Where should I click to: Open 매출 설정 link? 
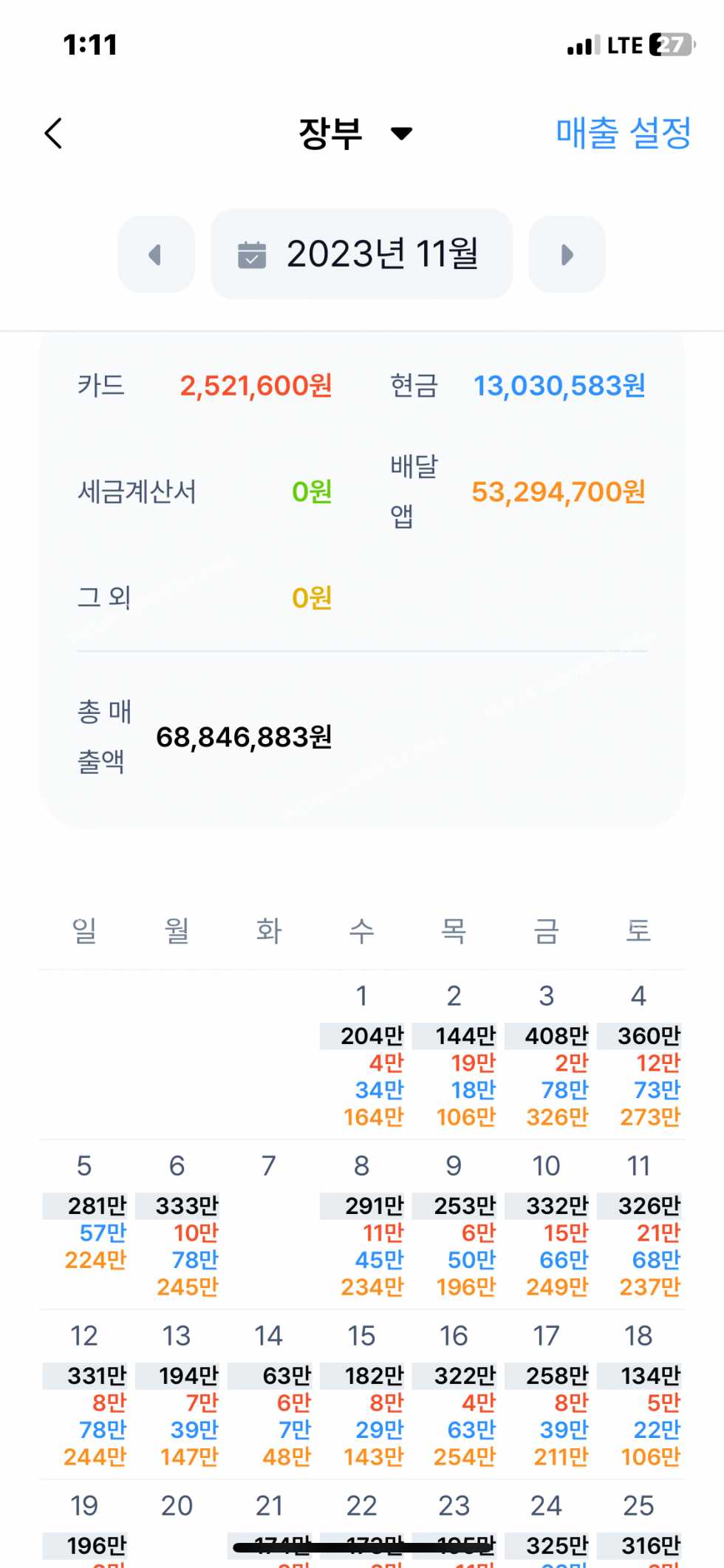[x=623, y=134]
